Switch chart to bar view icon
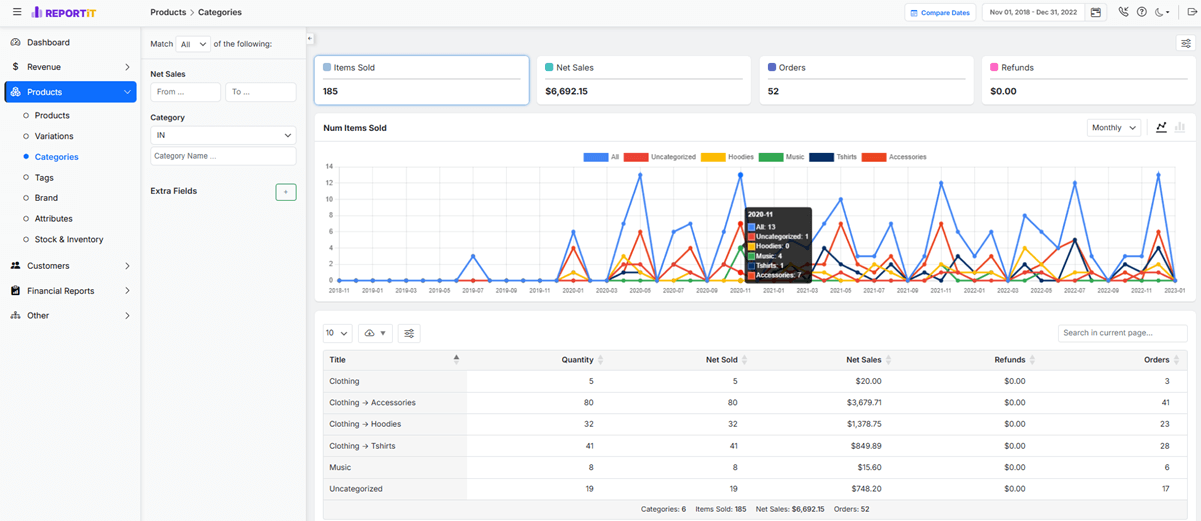The width and height of the screenshot is (1201, 521). click(x=1180, y=128)
